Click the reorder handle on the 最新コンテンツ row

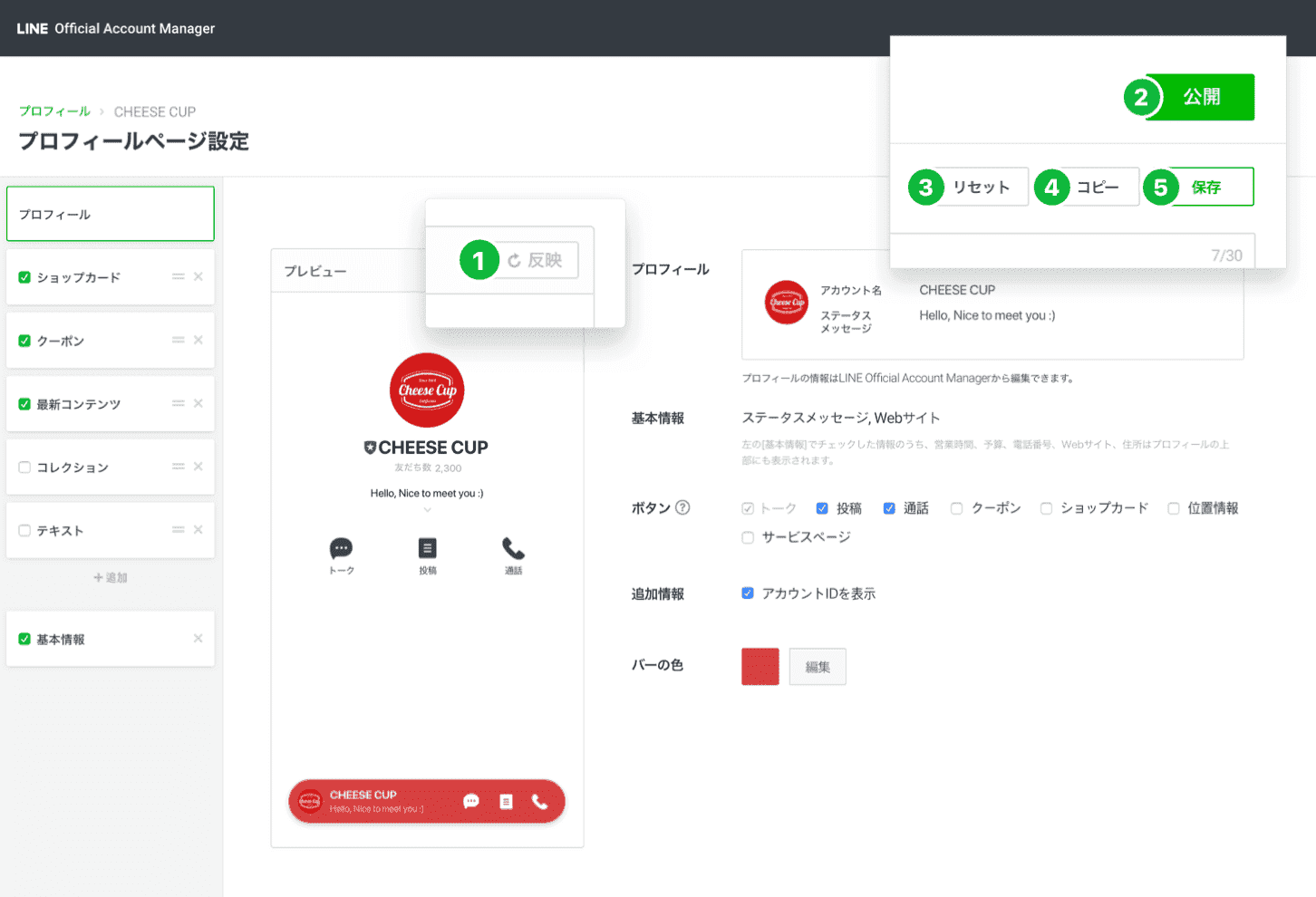coord(179,403)
